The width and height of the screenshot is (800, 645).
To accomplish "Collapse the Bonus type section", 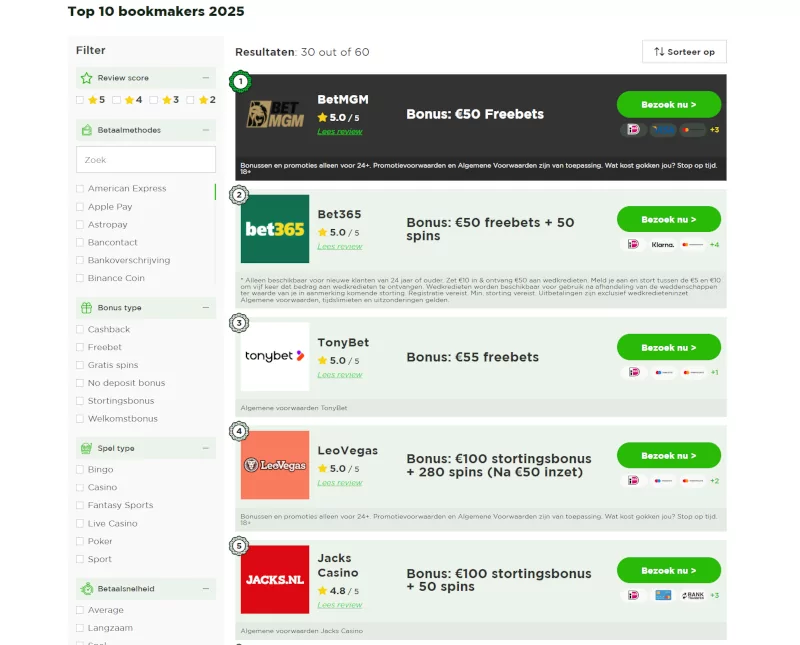I will coord(206,308).
